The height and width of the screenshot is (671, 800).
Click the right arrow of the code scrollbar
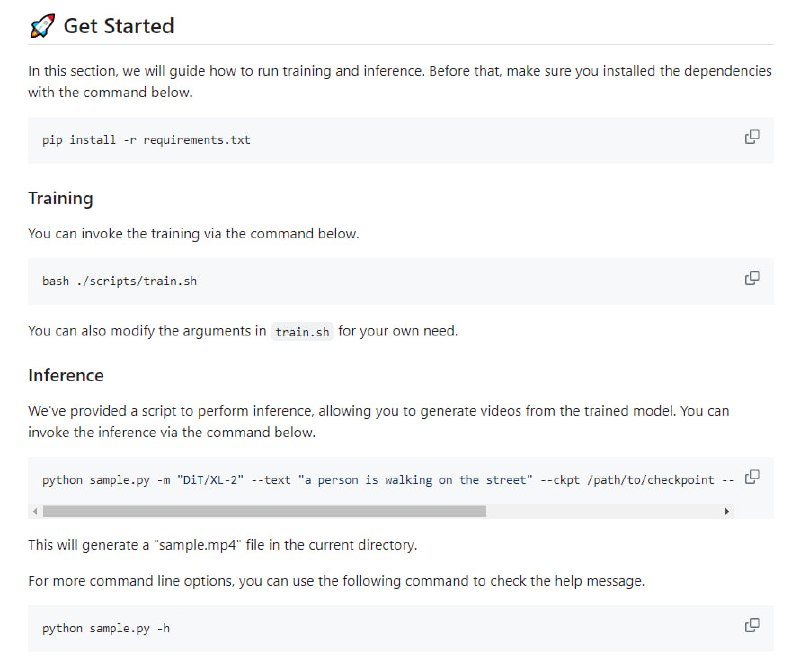[x=727, y=511]
